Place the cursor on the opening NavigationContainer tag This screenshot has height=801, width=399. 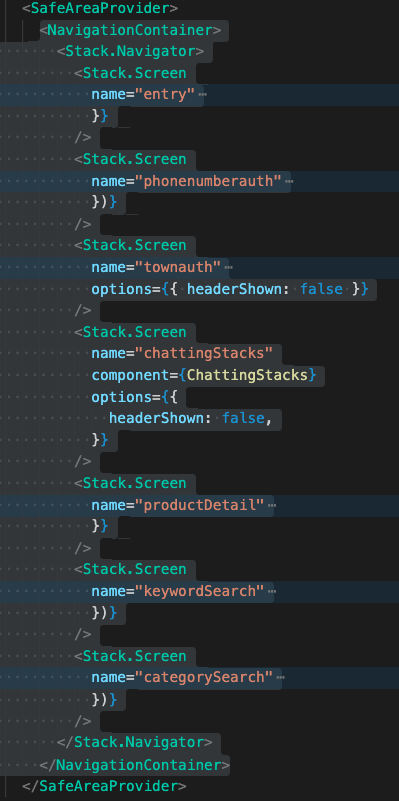tap(130, 30)
